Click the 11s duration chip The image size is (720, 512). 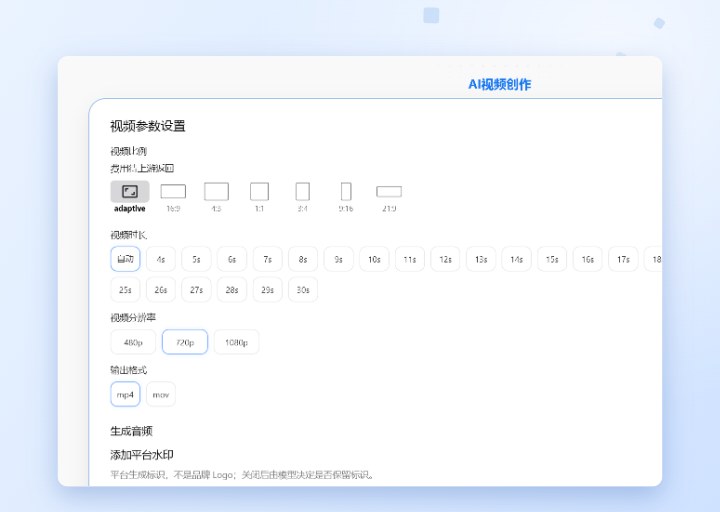[x=410, y=259]
